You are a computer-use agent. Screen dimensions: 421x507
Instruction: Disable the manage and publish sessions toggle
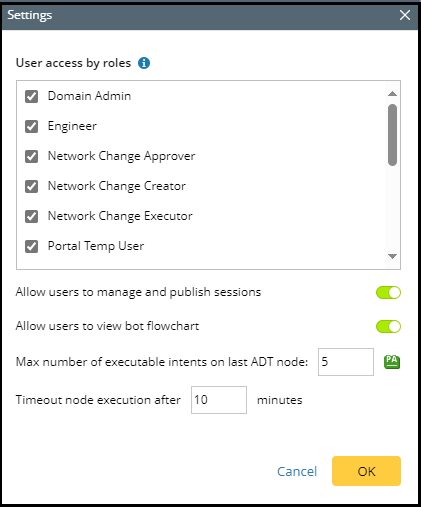click(388, 292)
